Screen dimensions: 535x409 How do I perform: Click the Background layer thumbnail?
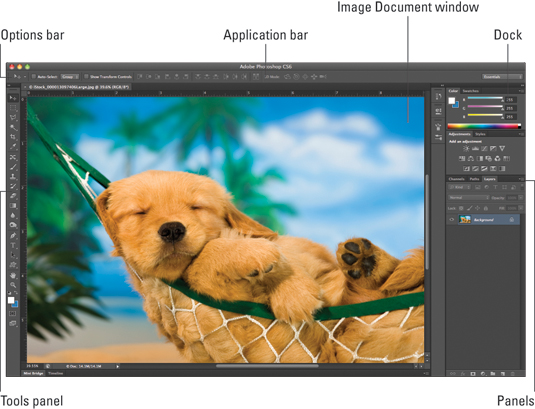465,220
